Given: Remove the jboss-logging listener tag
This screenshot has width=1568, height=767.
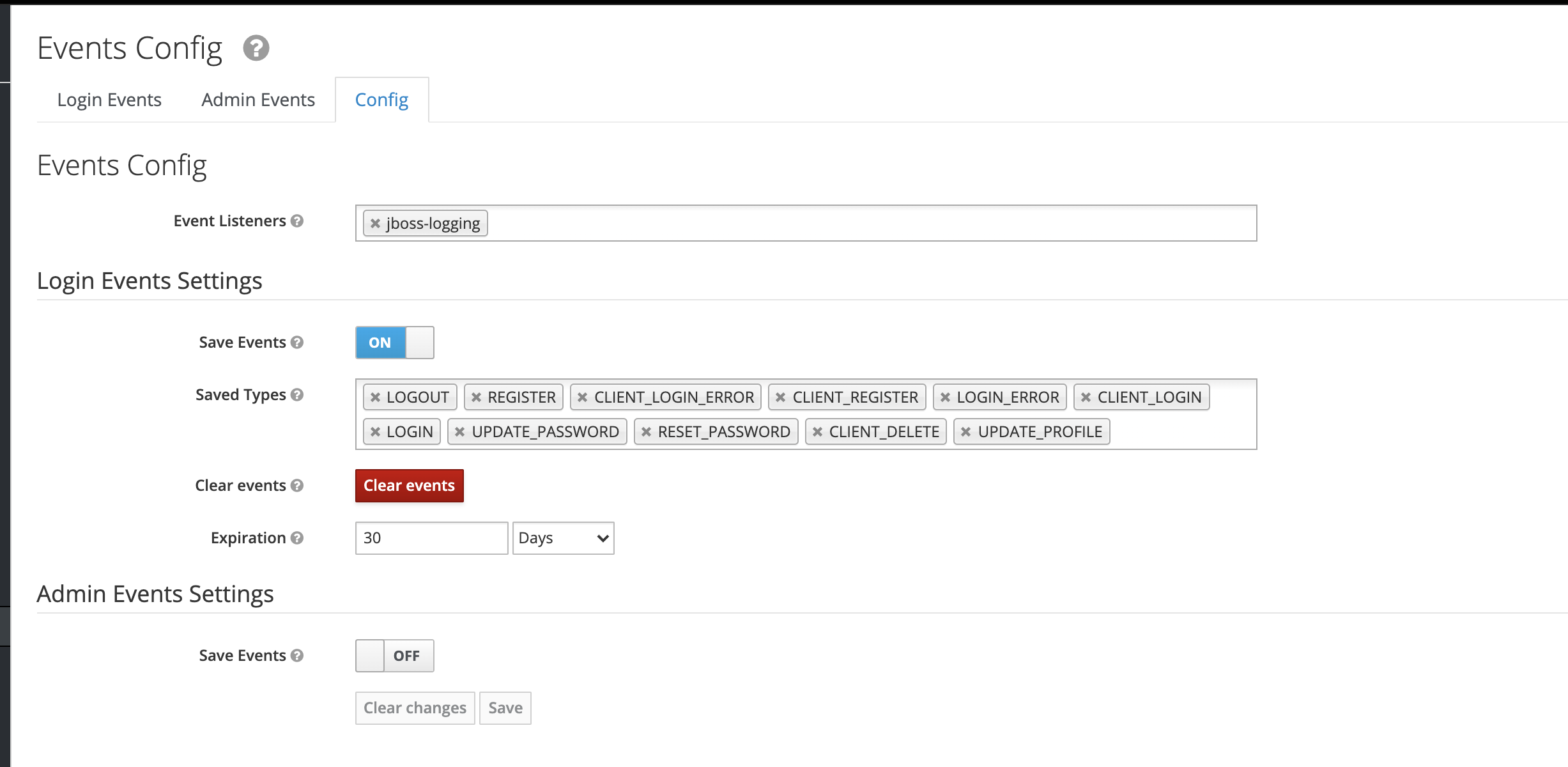Looking at the screenshot, I should (376, 224).
